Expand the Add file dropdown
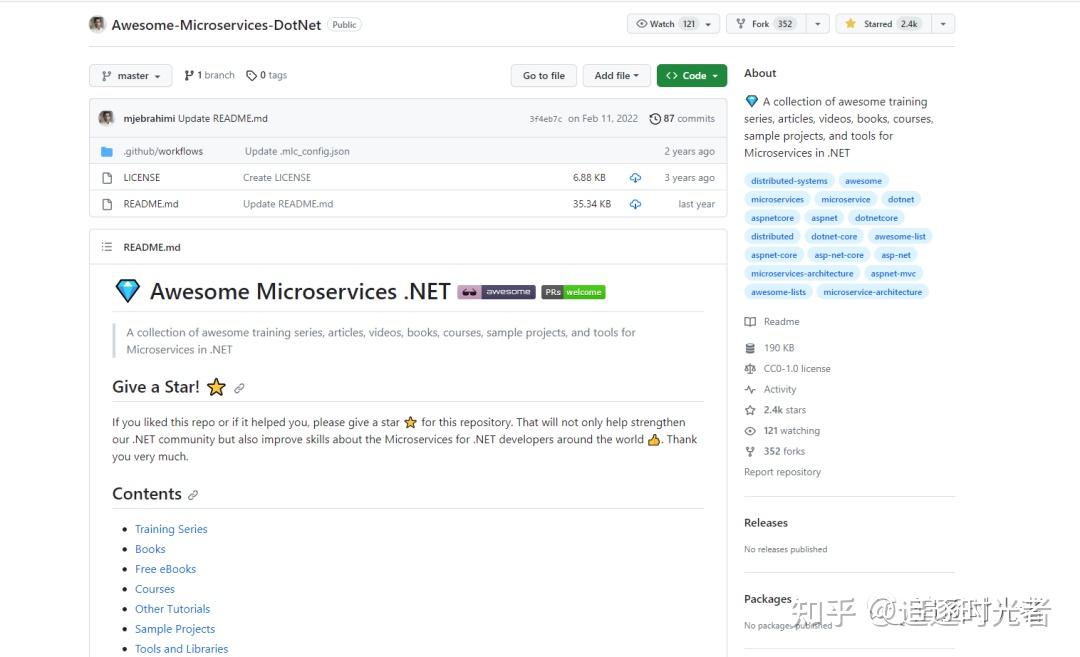The image size is (1080, 657). point(616,76)
